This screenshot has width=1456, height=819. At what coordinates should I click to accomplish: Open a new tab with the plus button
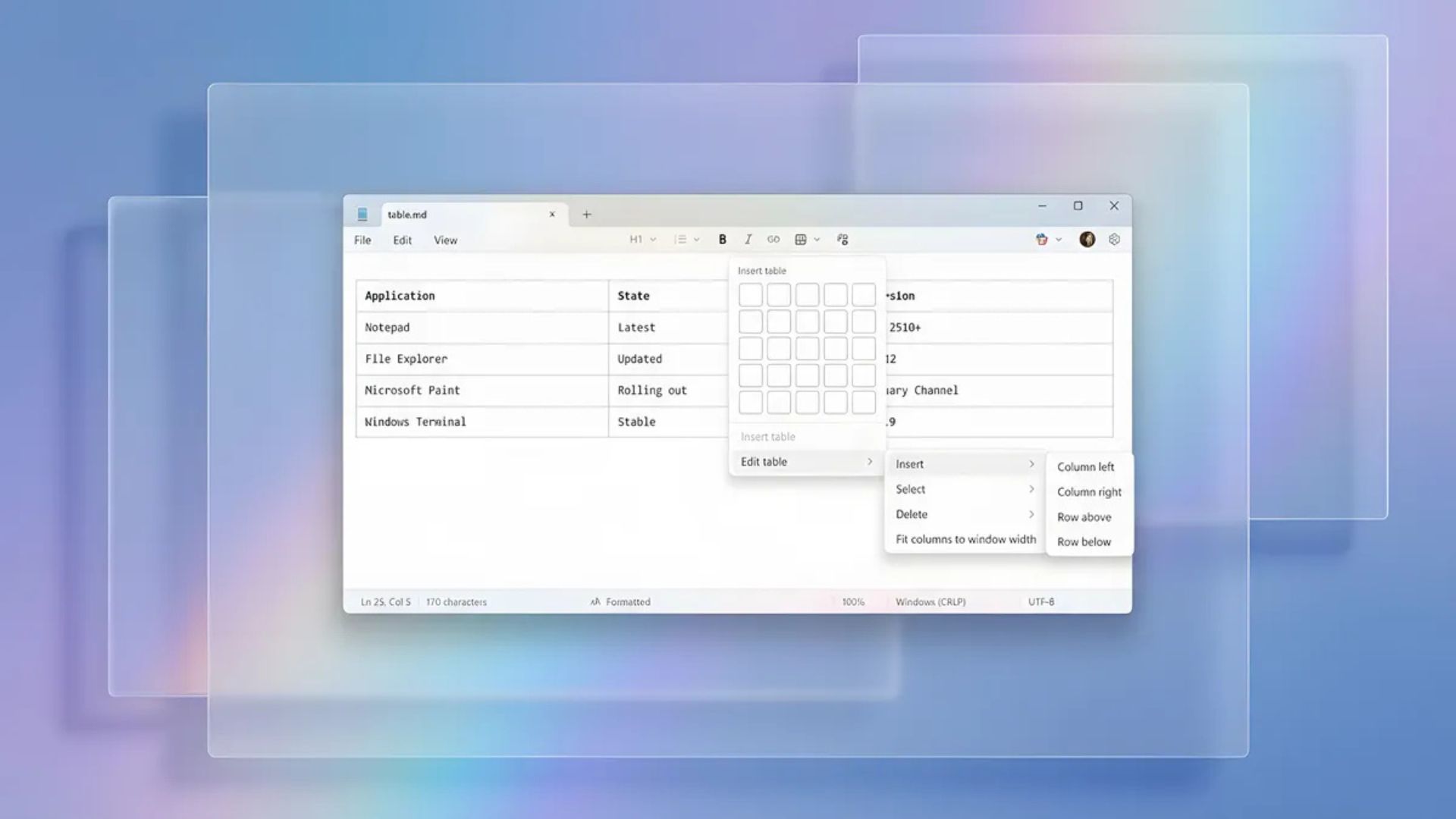click(x=585, y=215)
